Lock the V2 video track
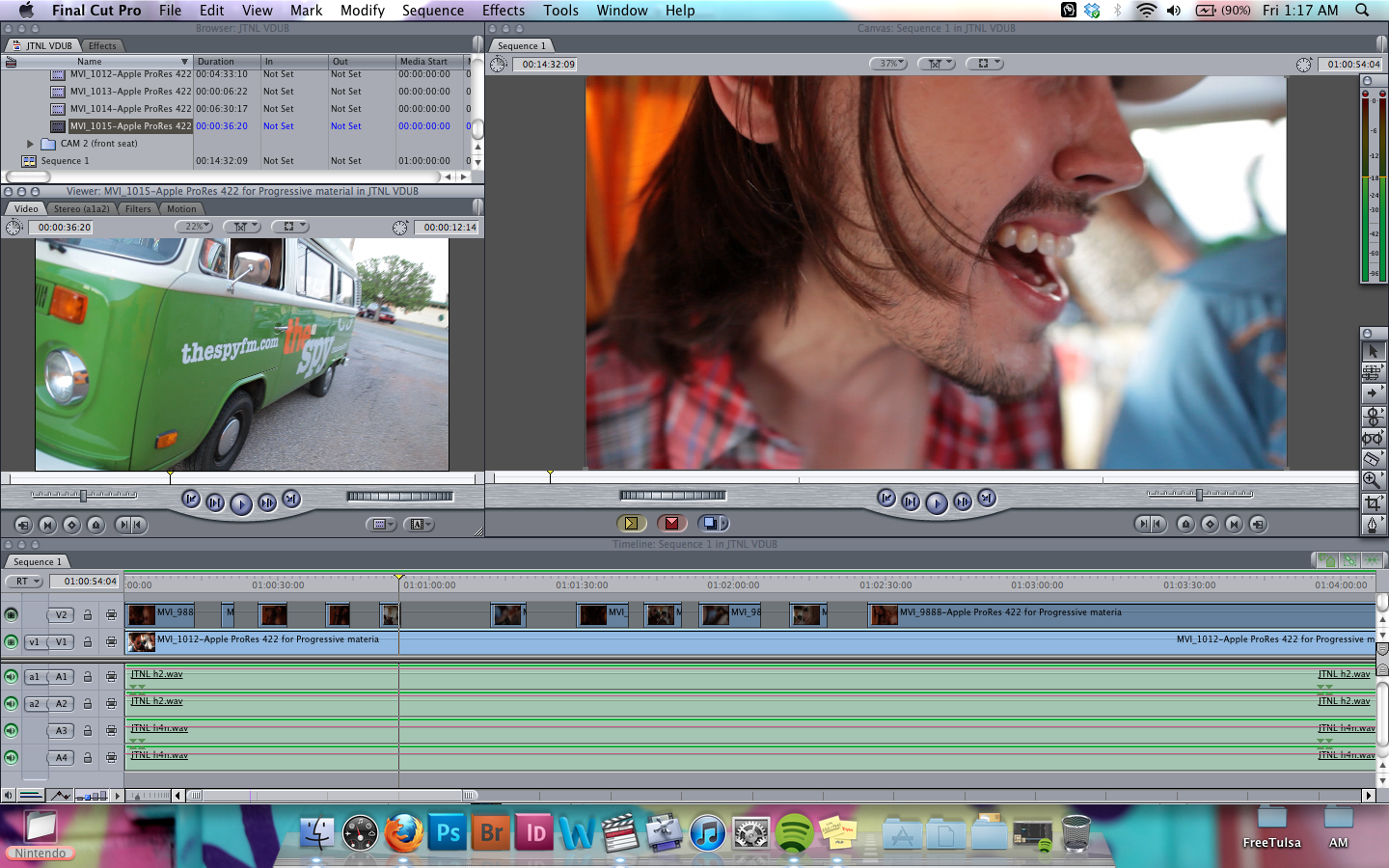Viewport: 1389px width, 868px height. point(88,615)
